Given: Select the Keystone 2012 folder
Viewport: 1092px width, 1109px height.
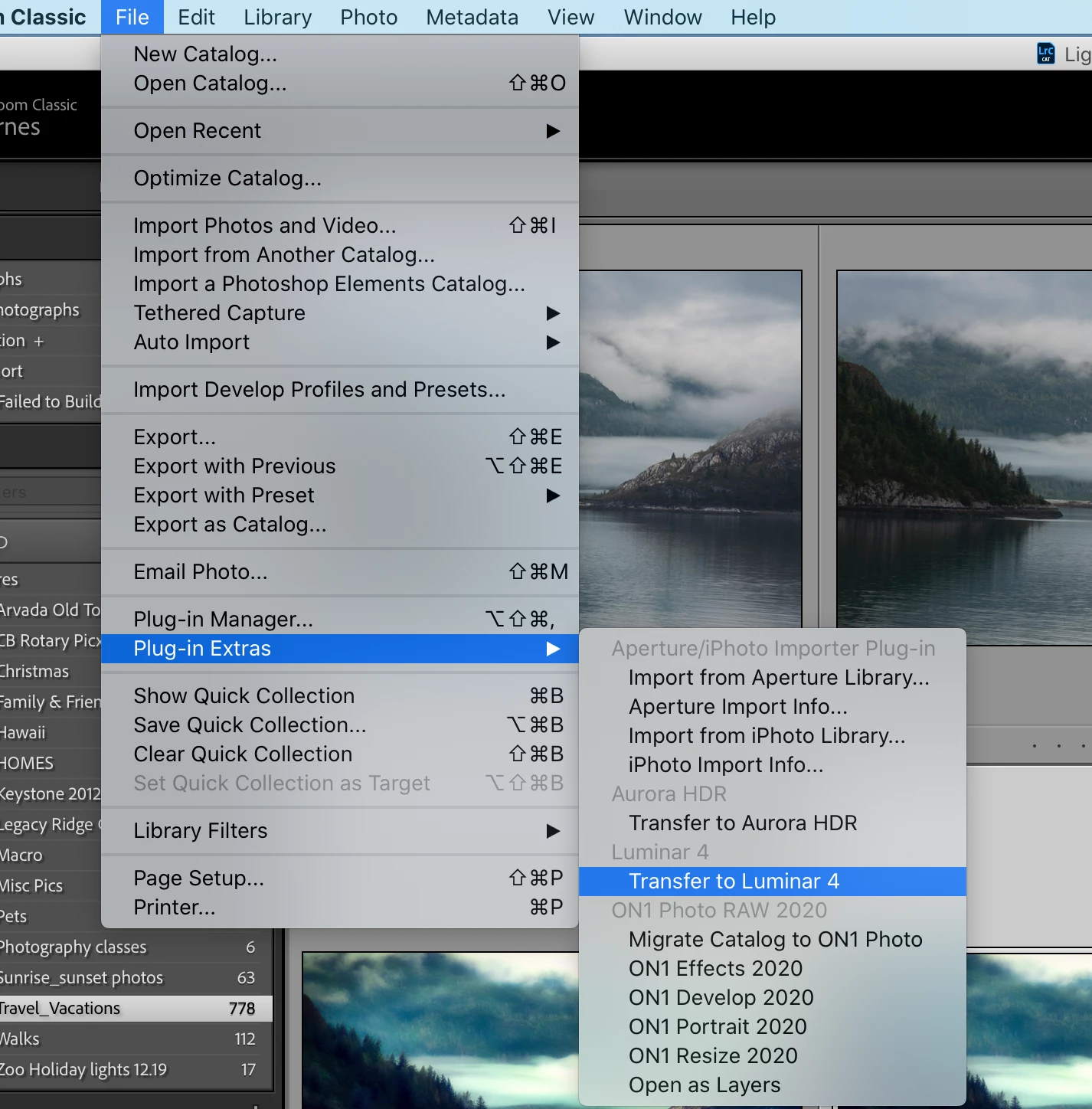Looking at the screenshot, I should (51, 793).
